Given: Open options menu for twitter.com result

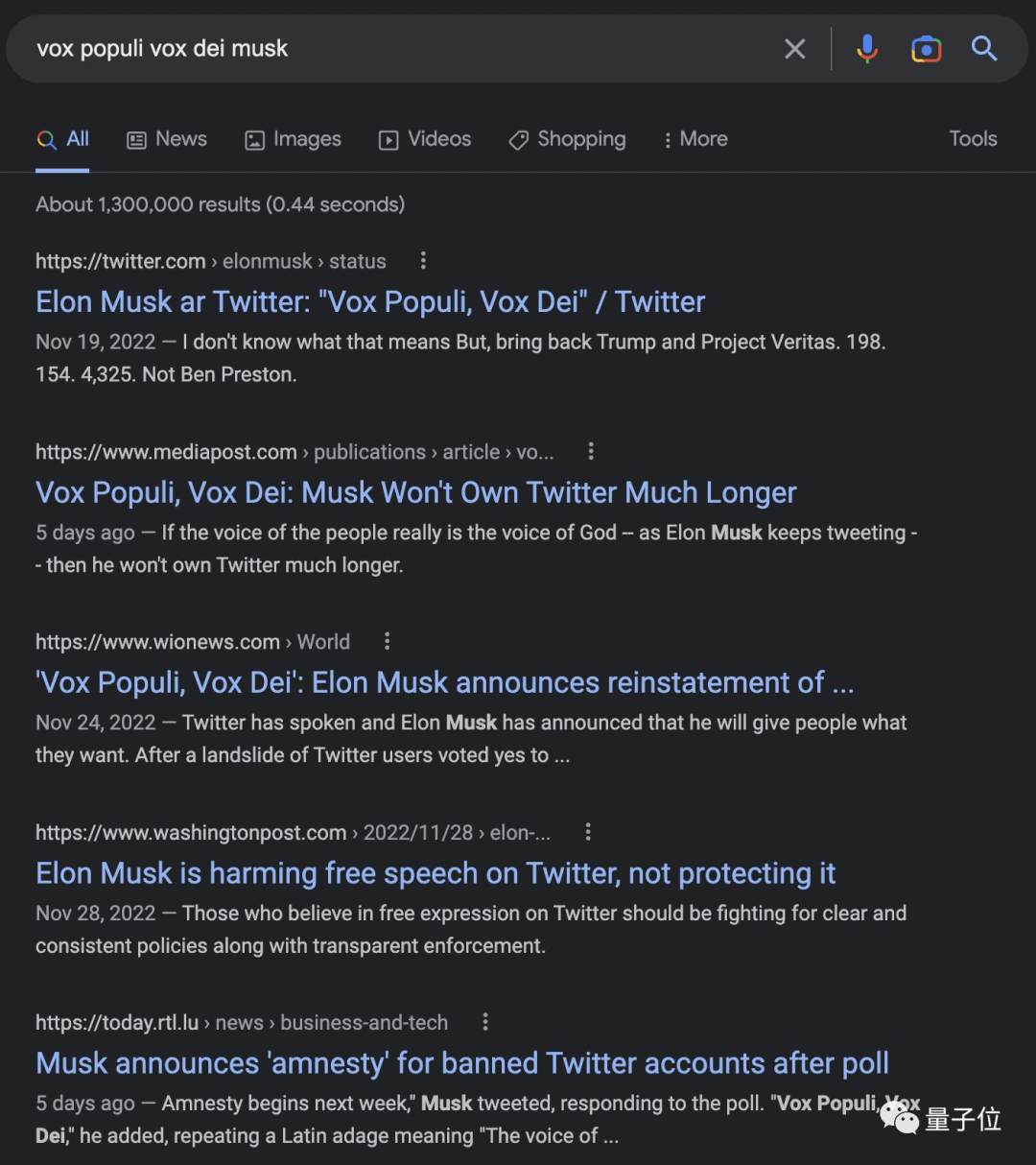Looking at the screenshot, I should [423, 261].
